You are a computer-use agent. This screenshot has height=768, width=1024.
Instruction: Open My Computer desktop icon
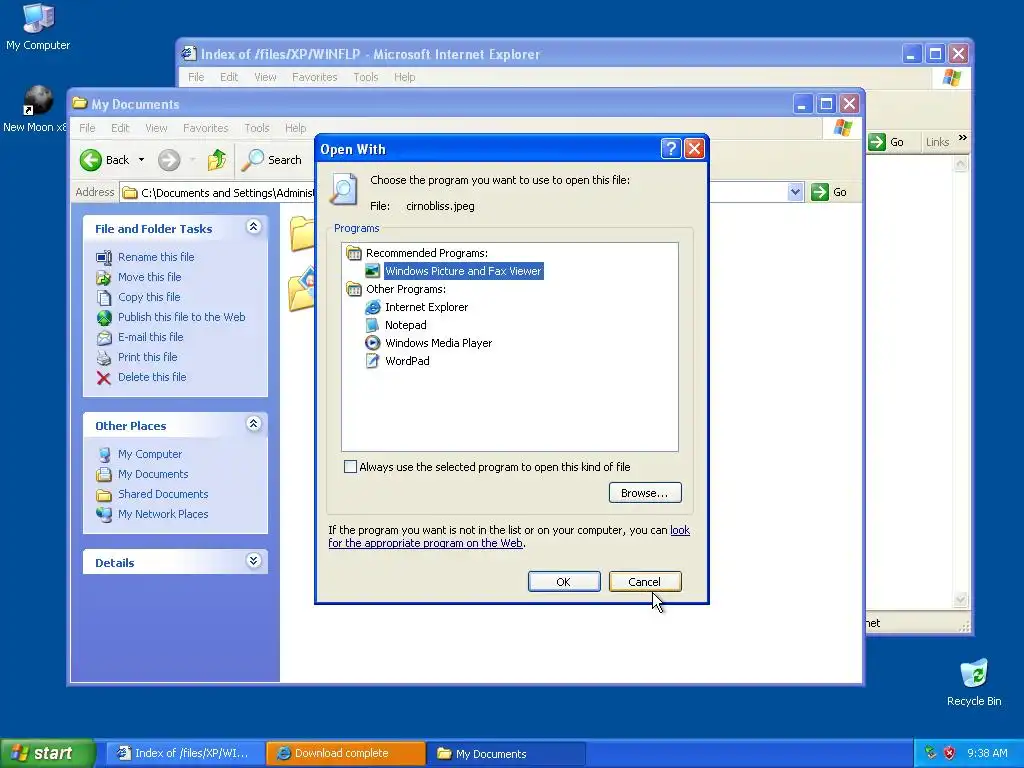[38, 27]
